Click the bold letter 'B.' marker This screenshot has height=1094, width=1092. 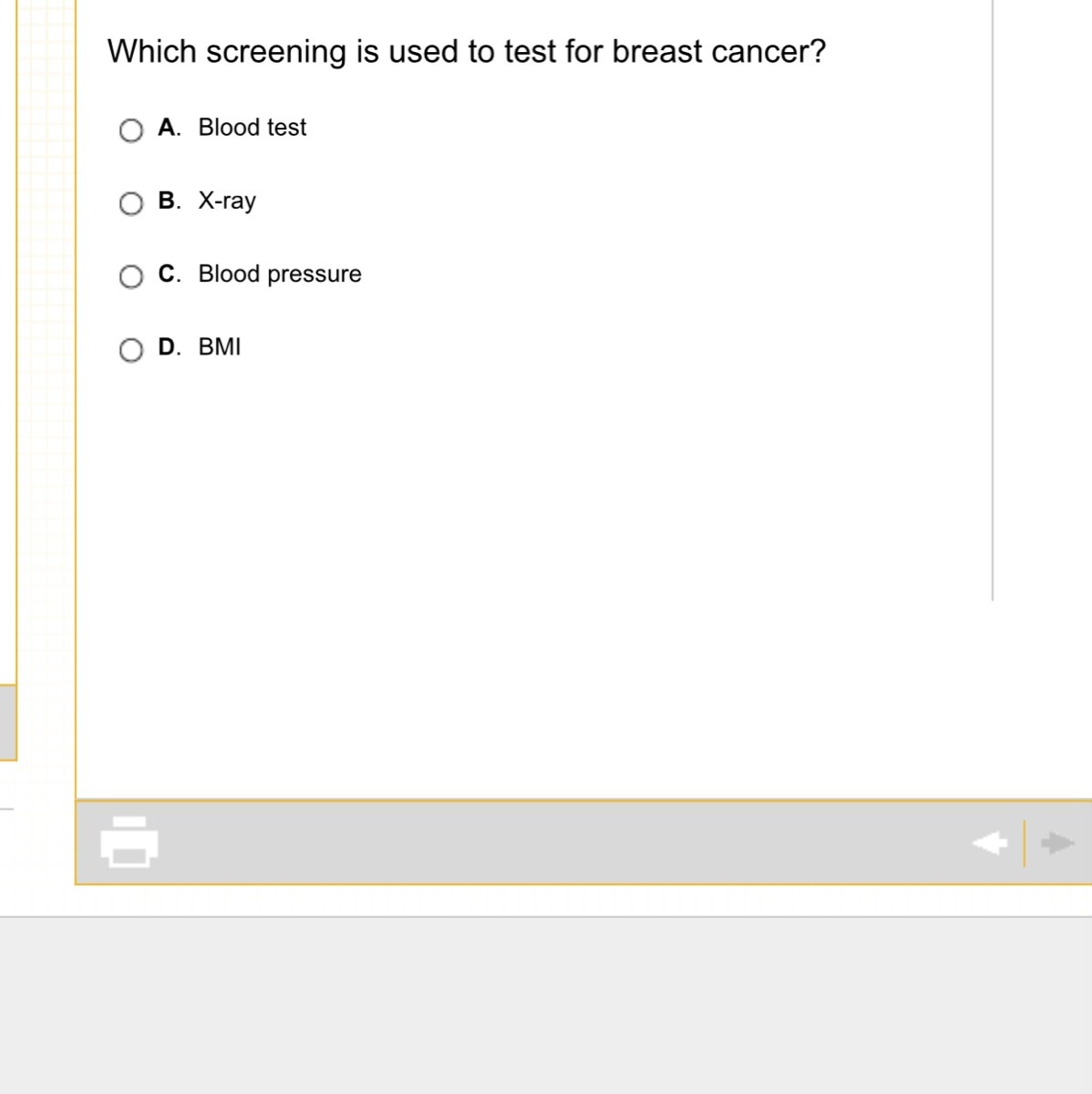(170, 201)
